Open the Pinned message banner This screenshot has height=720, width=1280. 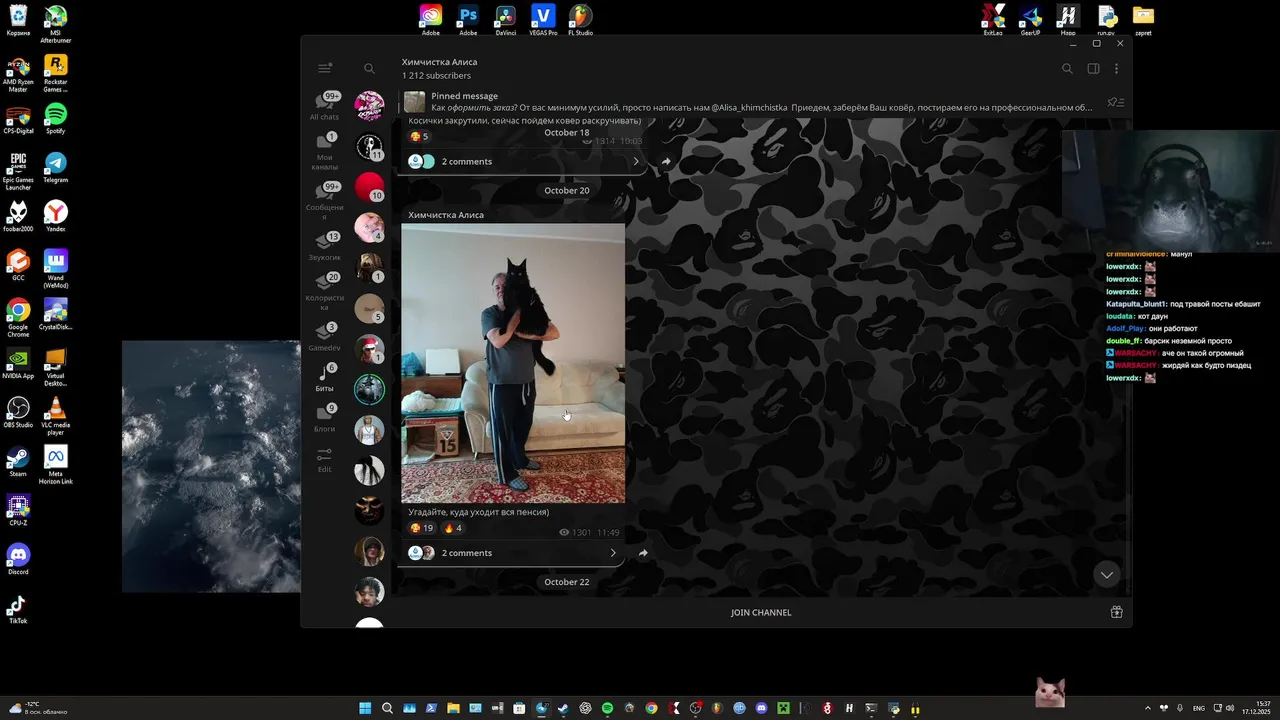pyautogui.click(x=760, y=102)
